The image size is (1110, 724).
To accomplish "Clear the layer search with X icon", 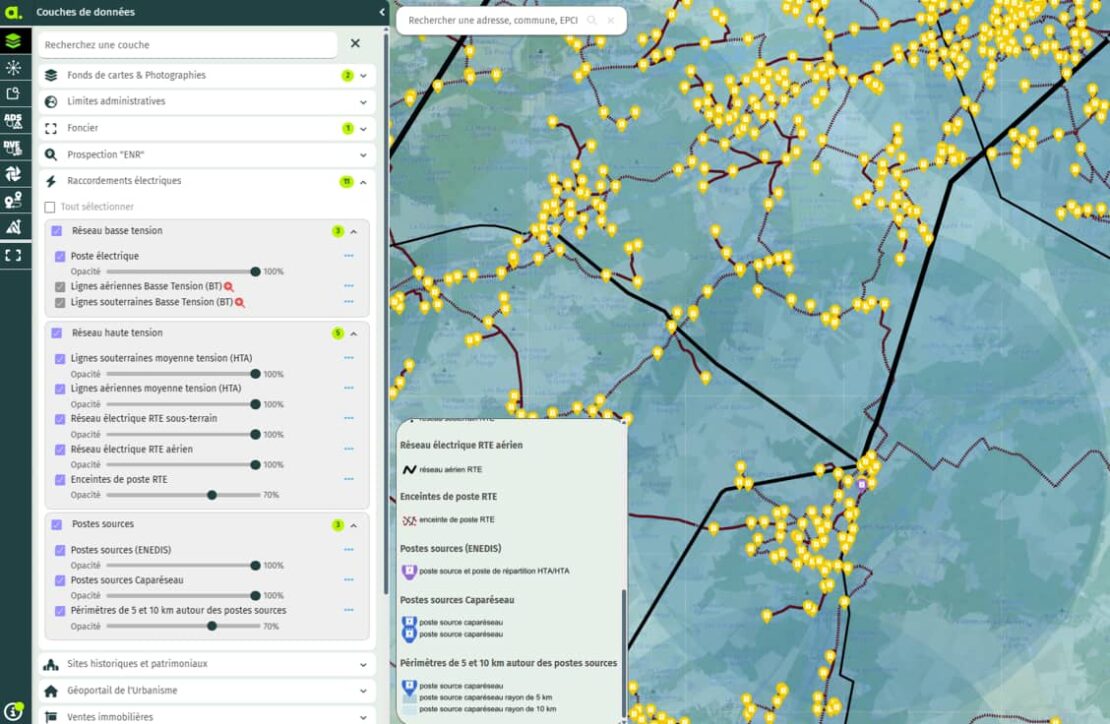I will [355, 44].
